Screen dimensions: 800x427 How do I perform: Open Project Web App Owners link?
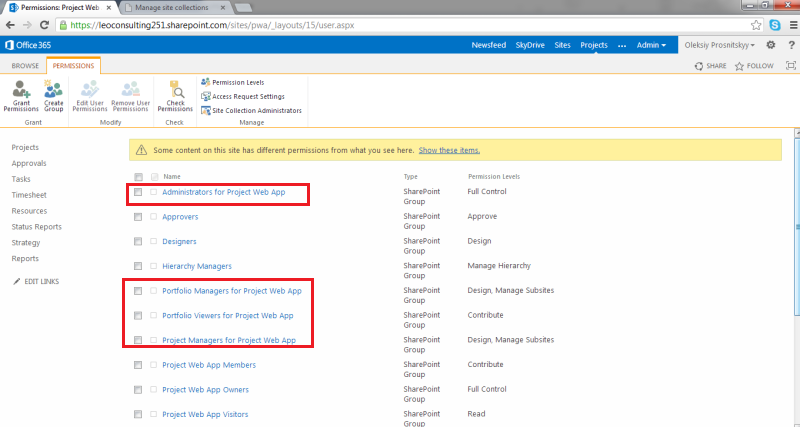click(x=206, y=390)
